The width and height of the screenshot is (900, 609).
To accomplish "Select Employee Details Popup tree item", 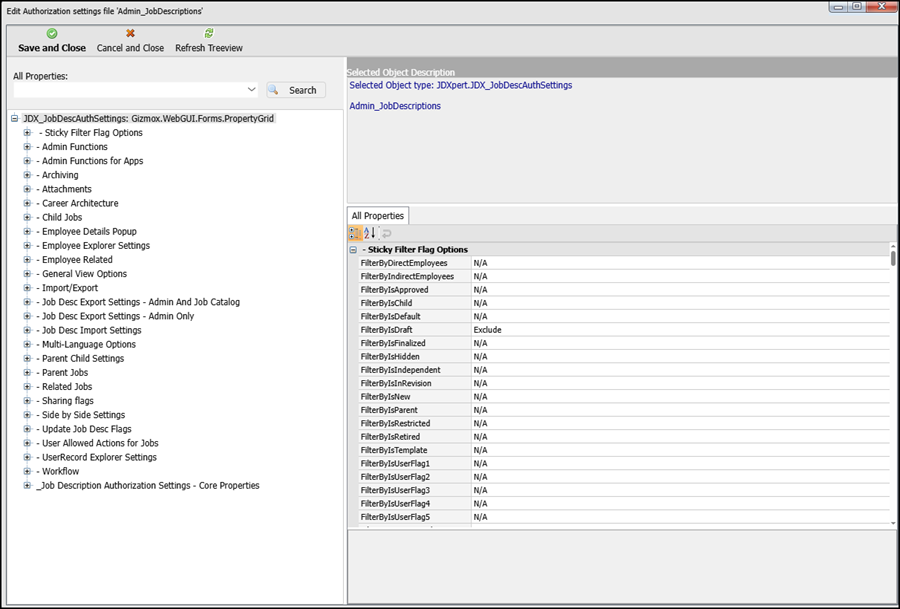I will [86, 231].
